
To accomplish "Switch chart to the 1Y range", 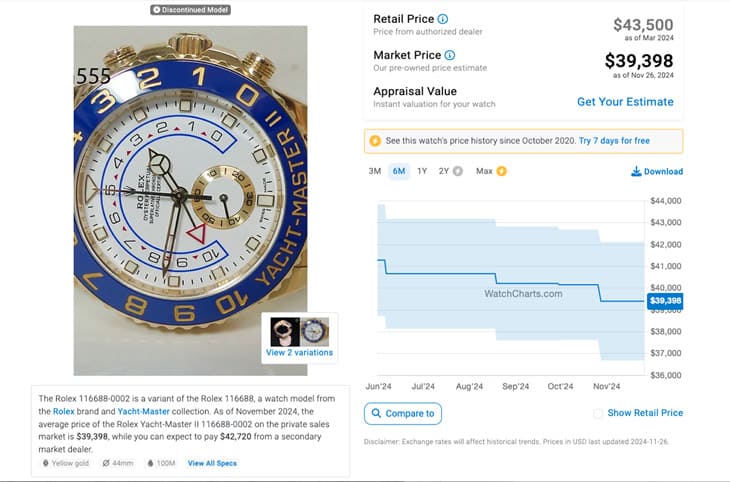I will [422, 171].
